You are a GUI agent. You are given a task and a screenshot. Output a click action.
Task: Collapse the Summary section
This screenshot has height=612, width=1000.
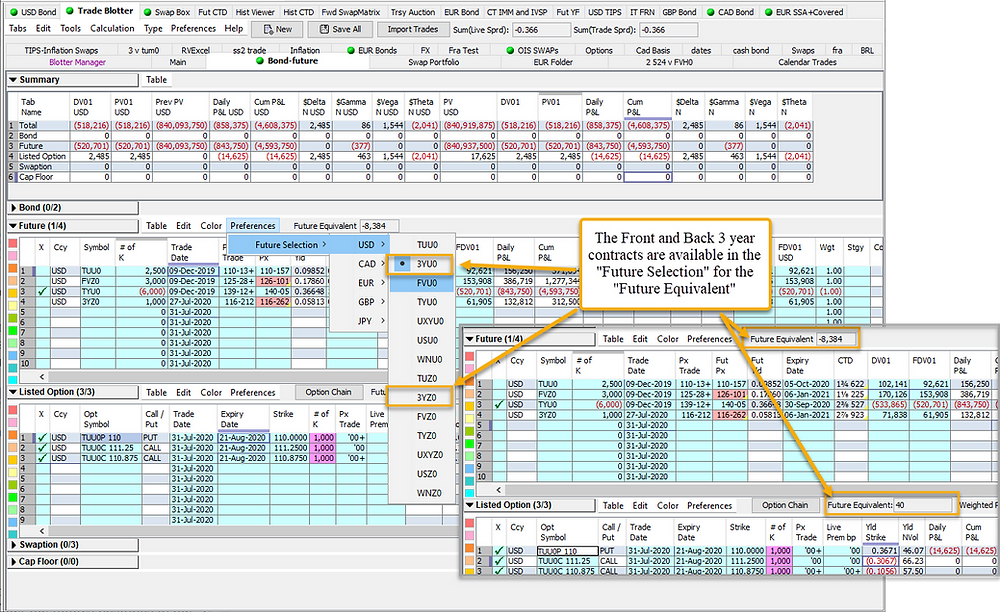tap(13, 80)
